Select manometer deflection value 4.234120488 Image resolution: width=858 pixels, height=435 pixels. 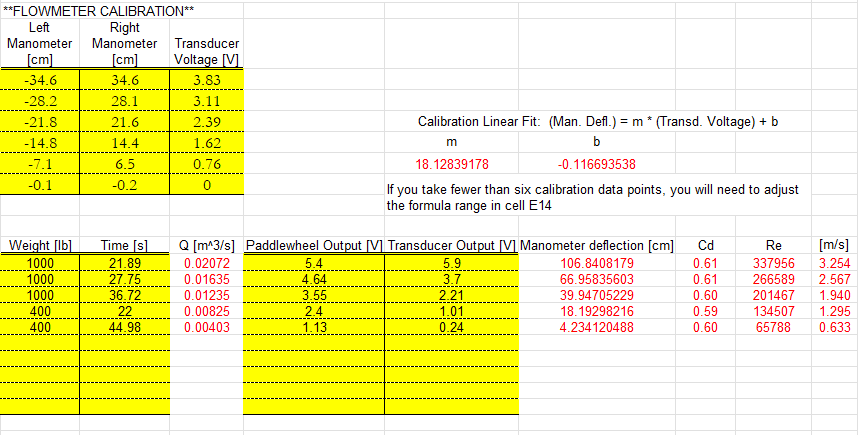pos(597,327)
